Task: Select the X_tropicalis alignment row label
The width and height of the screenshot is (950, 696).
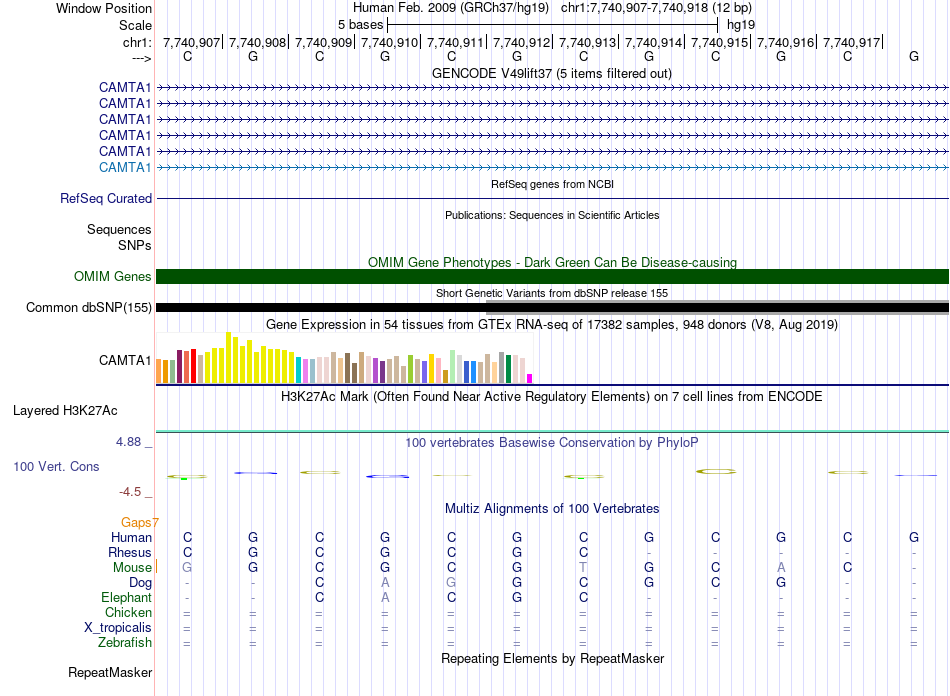Action: pyautogui.click(x=118, y=628)
